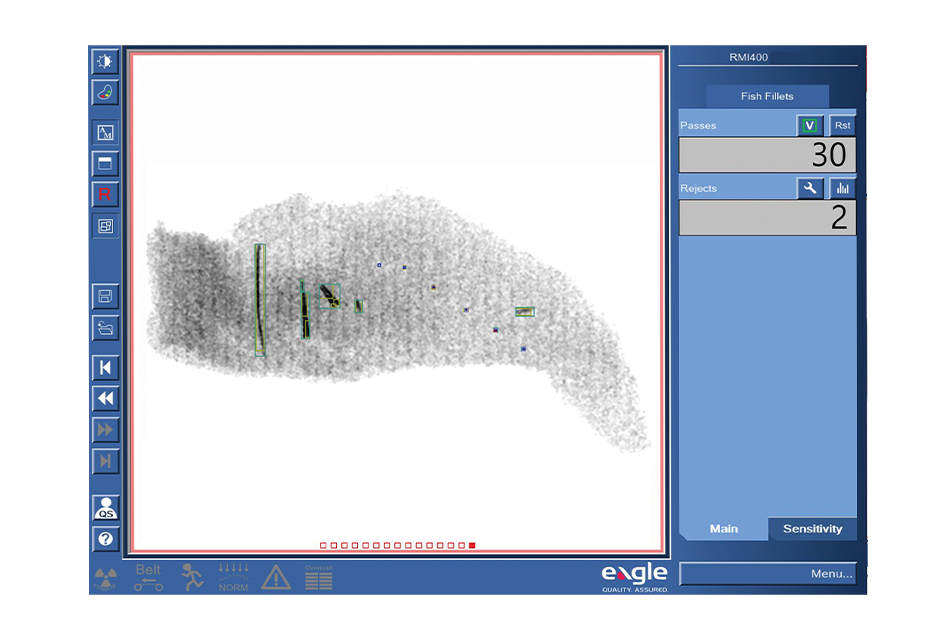Switch to the Sensitivity tab

pyautogui.click(x=812, y=529)
